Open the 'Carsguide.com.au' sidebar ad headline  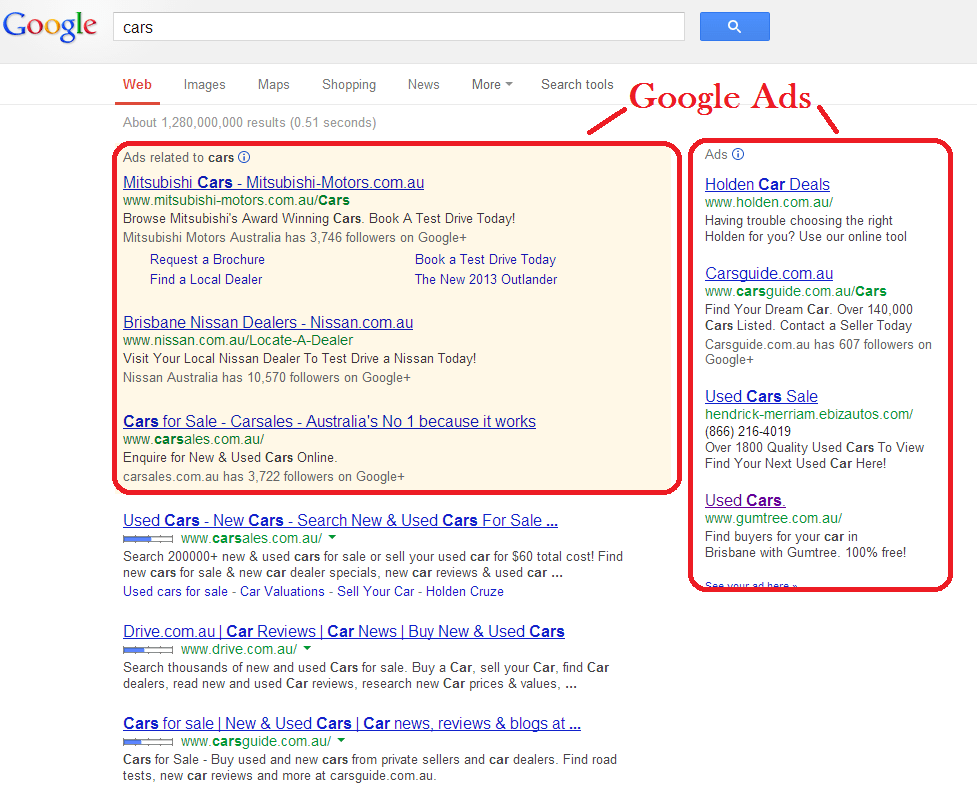tap(769, 273)
